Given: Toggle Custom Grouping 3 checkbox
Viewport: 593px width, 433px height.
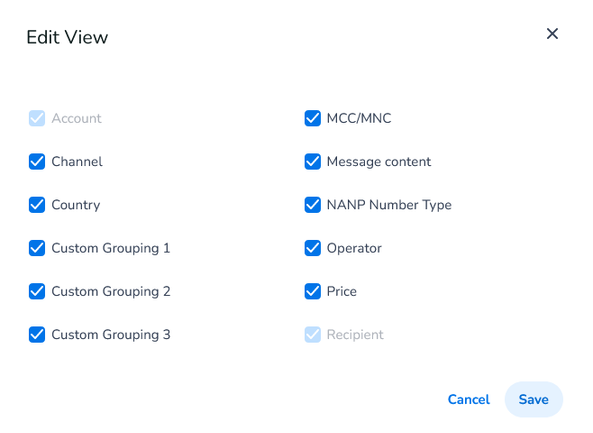Looking at the screenshot, I should tap(37, 335).
